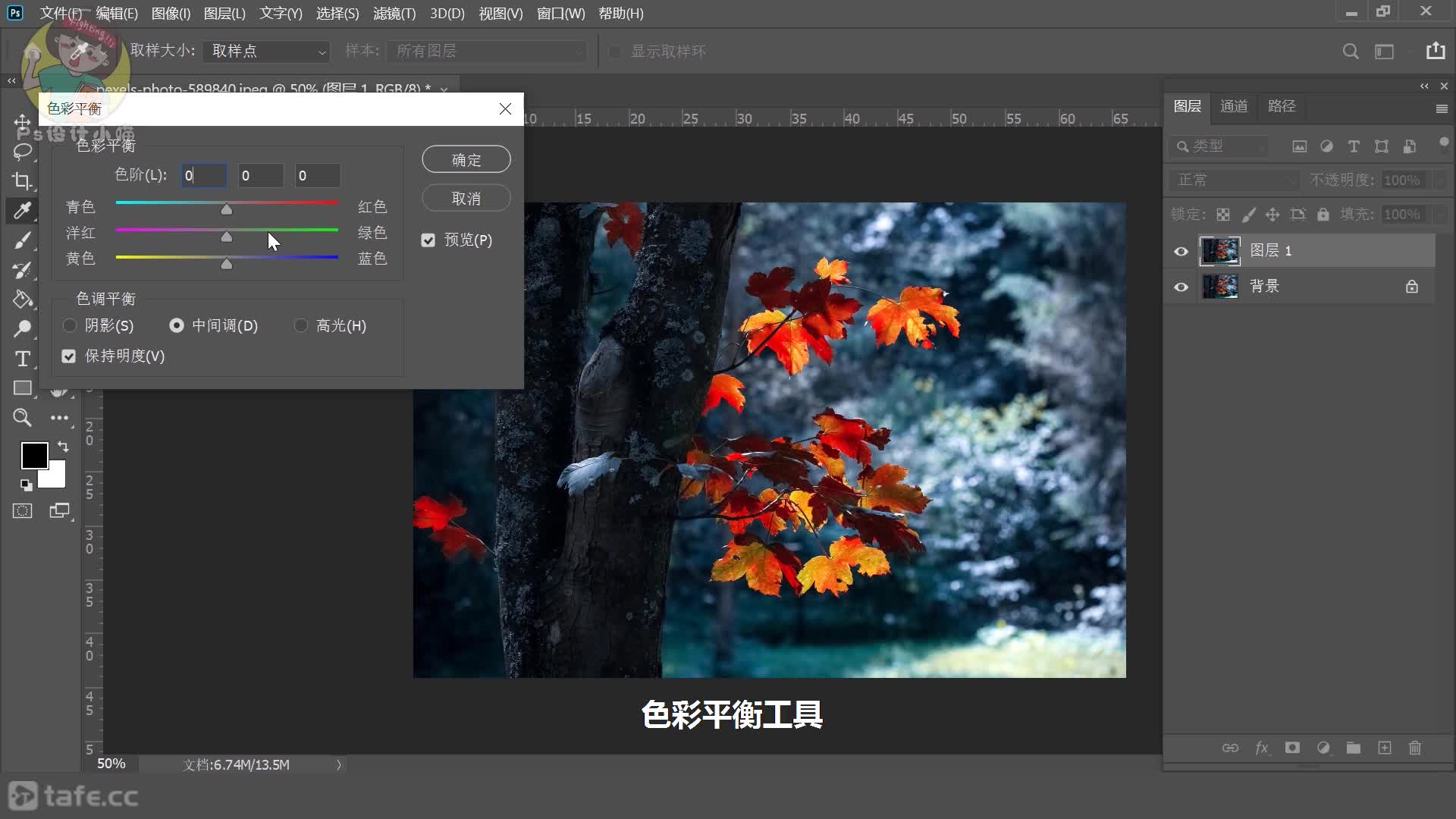
Task: Open the 窗口(W) menu
Action: 560,14
